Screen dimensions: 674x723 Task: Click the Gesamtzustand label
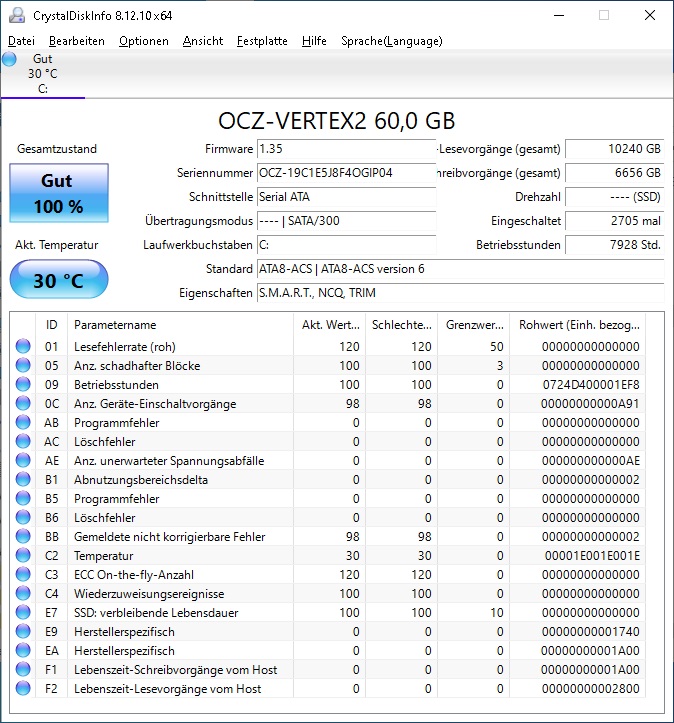coord(57,149)
